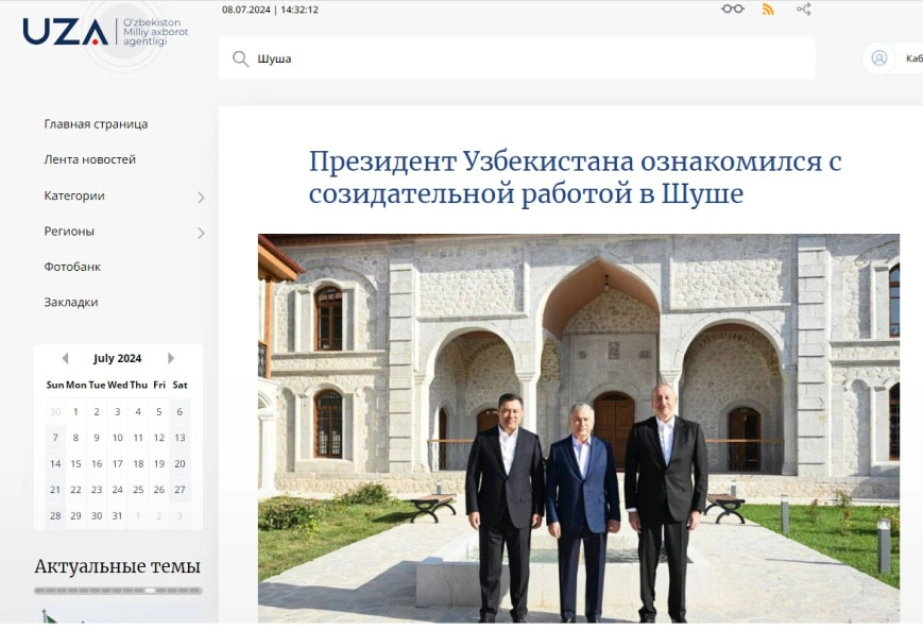The width and height of the screenshot is (923, 630).
Task: Go to previous month in calendar
Action: 65,358
